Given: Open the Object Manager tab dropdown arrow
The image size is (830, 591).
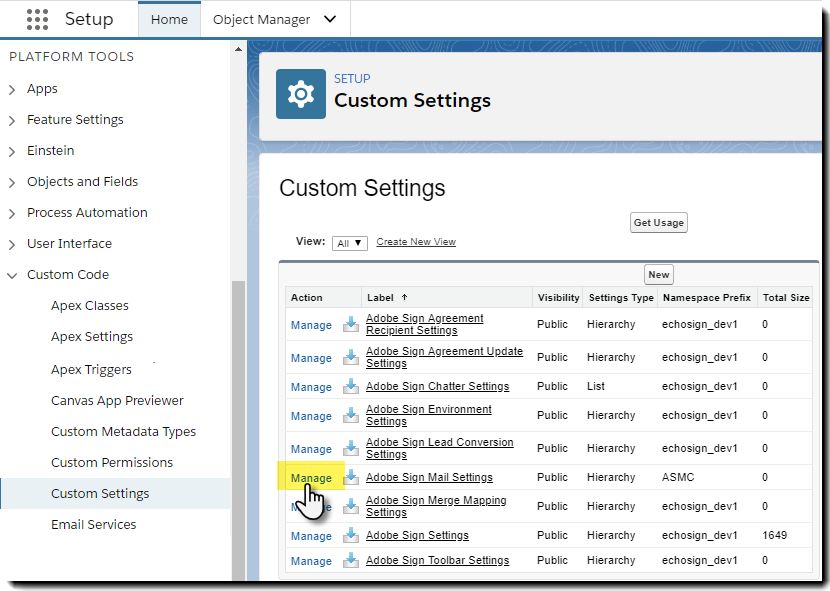Looking at the screenshot, I should pyautogui.click(x=330, y=20).
